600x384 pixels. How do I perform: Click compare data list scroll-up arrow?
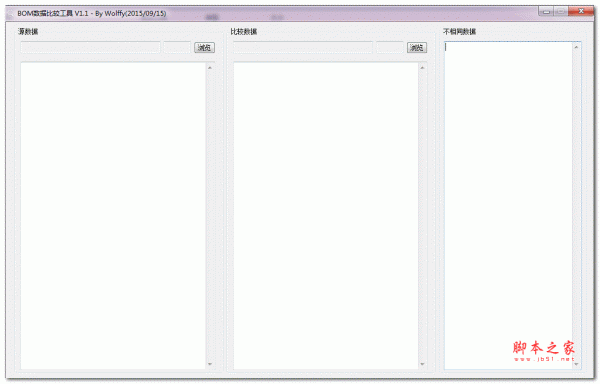coord(422,68)
